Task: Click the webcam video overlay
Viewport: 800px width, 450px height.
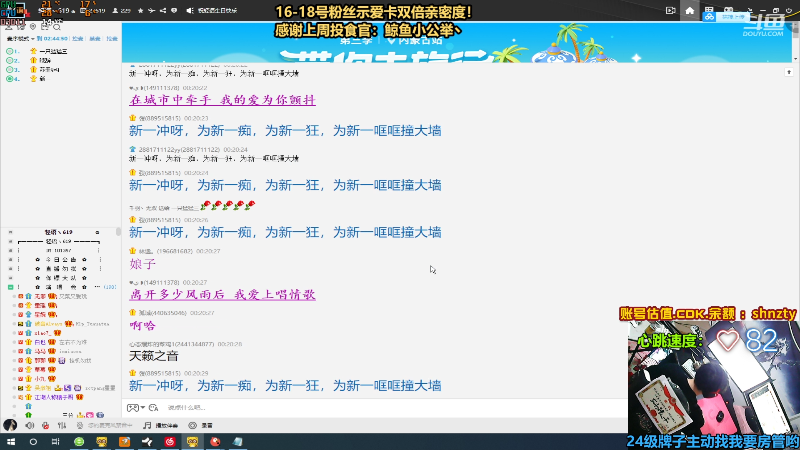Action: (x=713, y=378)
